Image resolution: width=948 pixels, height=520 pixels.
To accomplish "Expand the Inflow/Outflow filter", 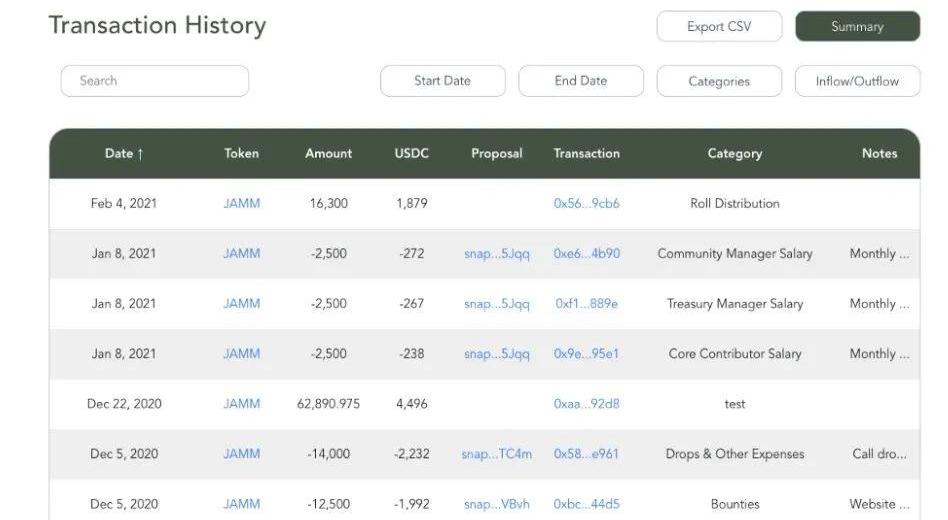I will coord(857,82).
